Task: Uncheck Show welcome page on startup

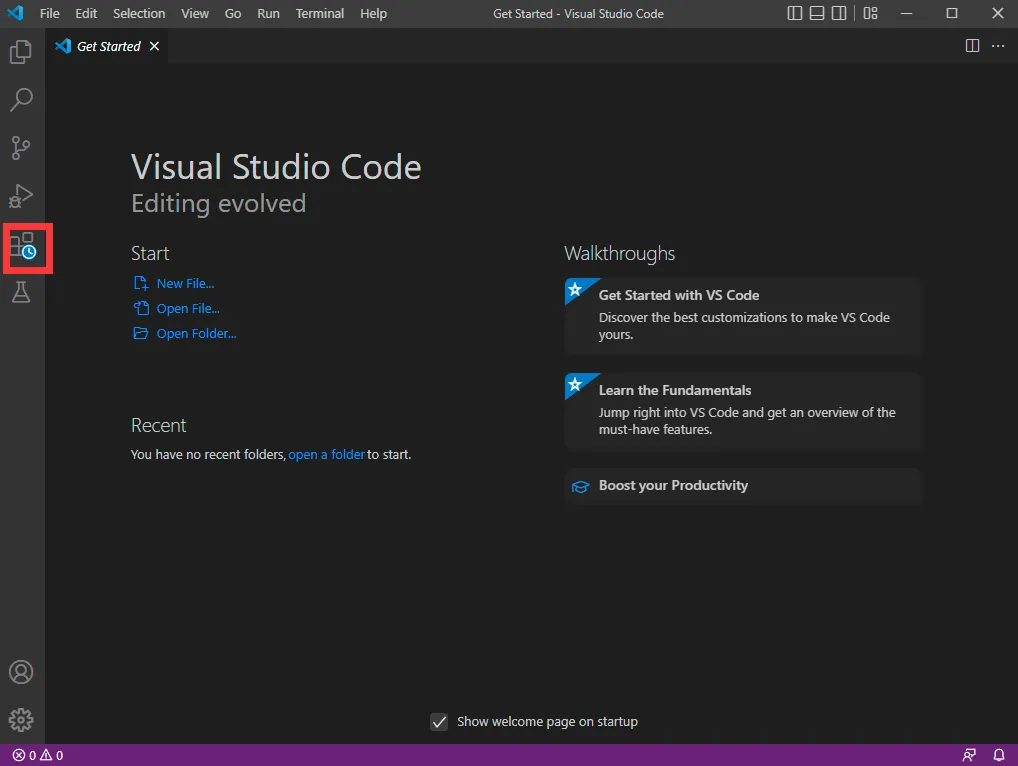Action: (439, 722)
